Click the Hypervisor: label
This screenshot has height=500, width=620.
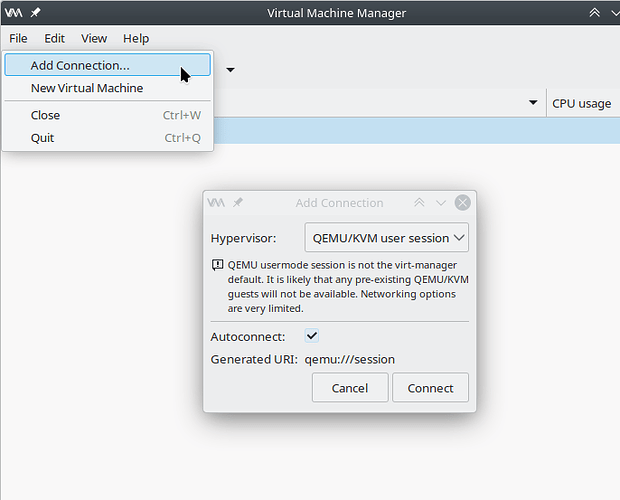pyautogui.click(x=243, y=238)
